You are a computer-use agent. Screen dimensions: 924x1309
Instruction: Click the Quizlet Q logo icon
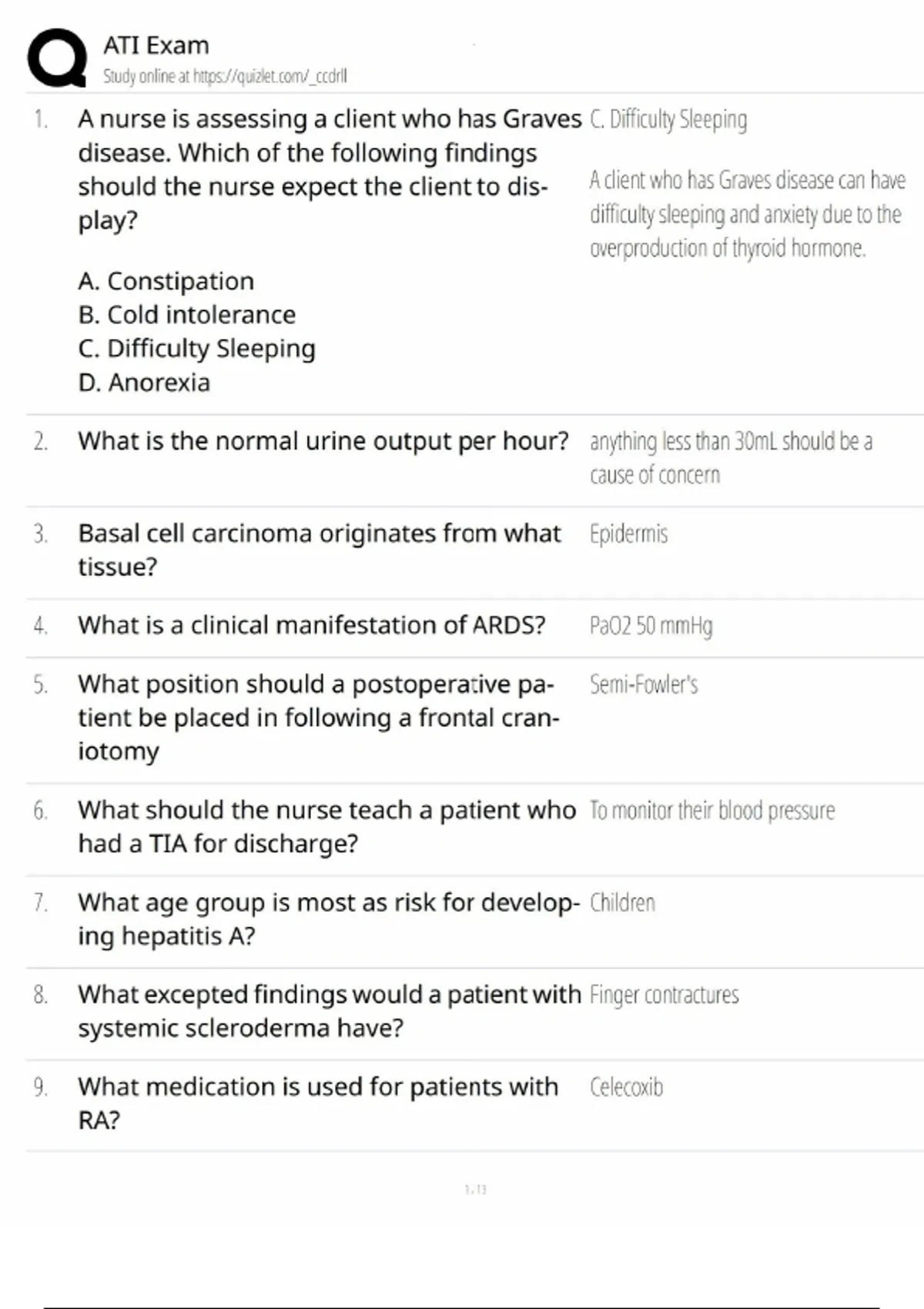(57, 58)
